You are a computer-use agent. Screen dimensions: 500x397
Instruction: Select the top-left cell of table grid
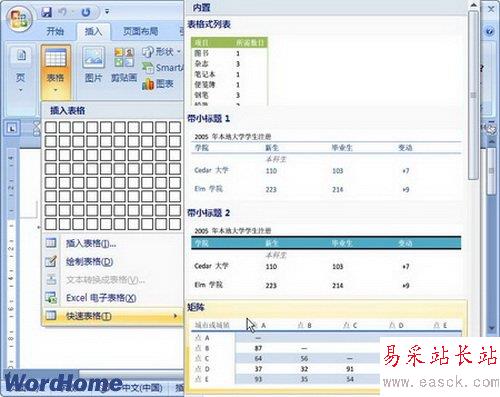click(51, 127)
